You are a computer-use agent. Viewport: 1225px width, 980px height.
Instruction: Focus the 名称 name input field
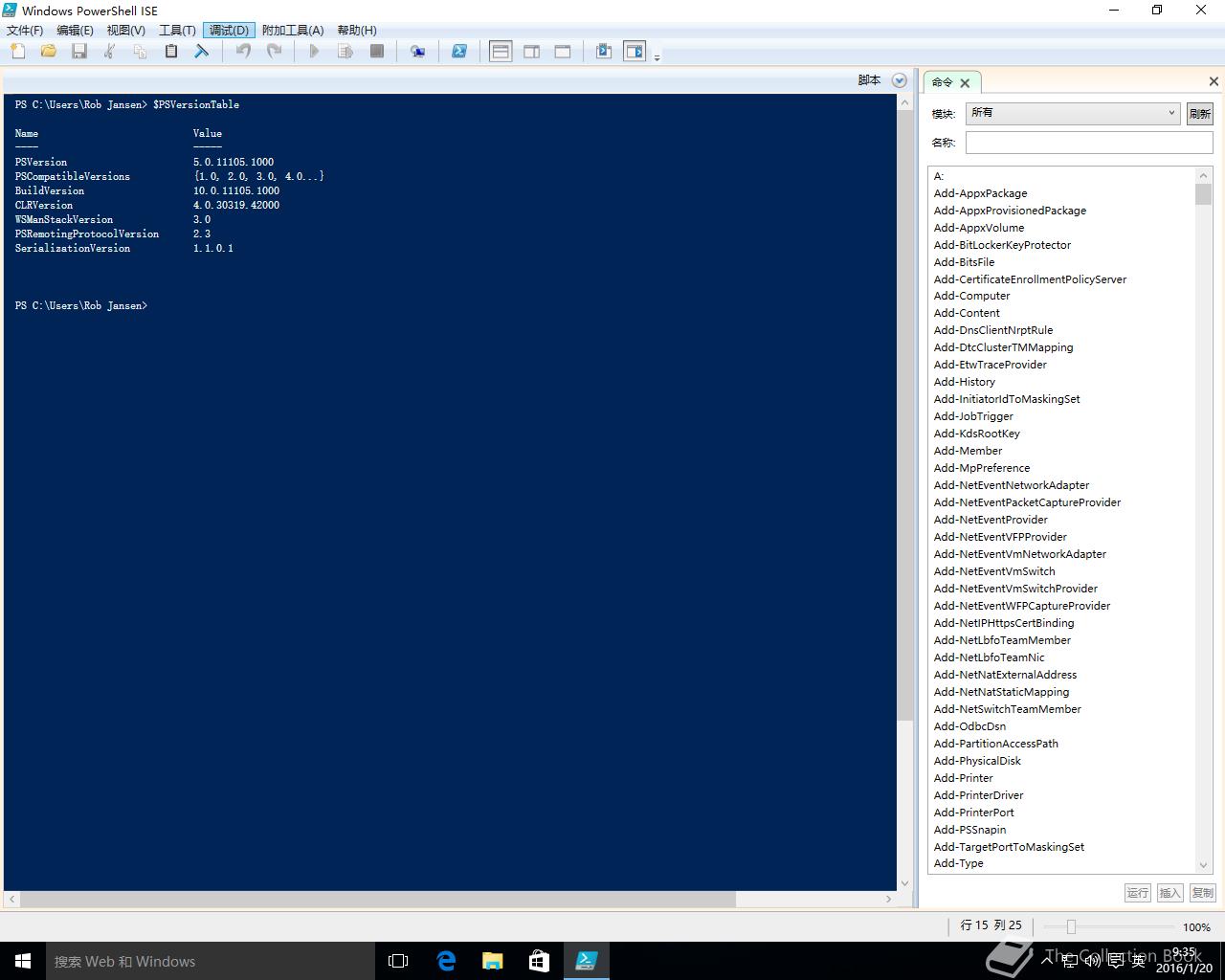click(1089, 143)
